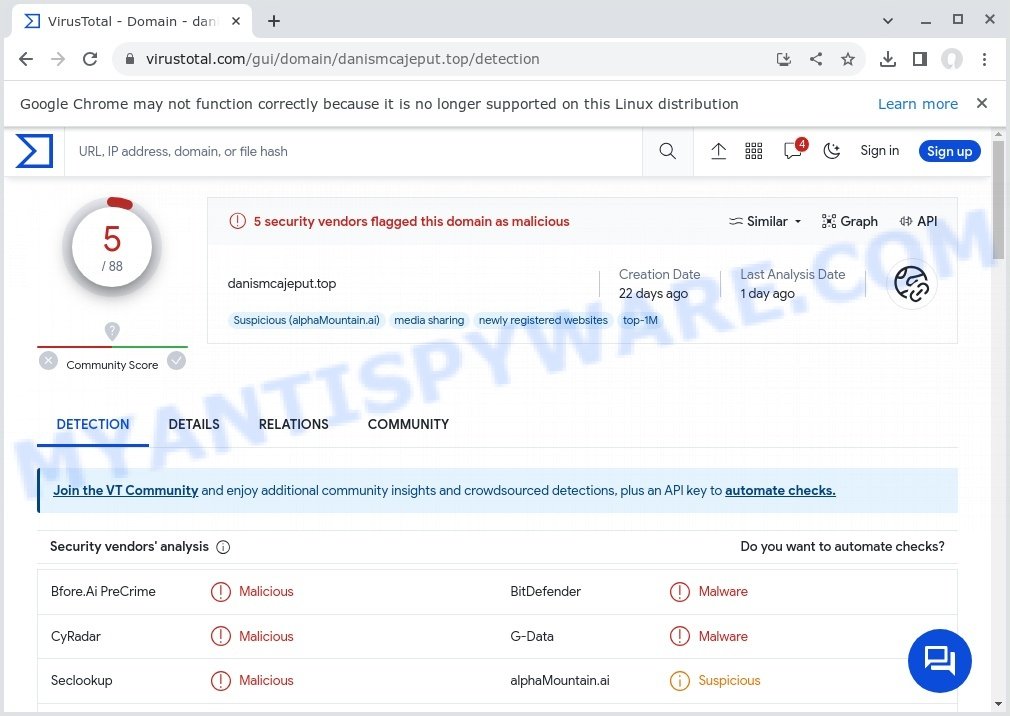Open the Chrome profile avatar
This screenshot has width=1010, height=716.
(x=952, y=59)
